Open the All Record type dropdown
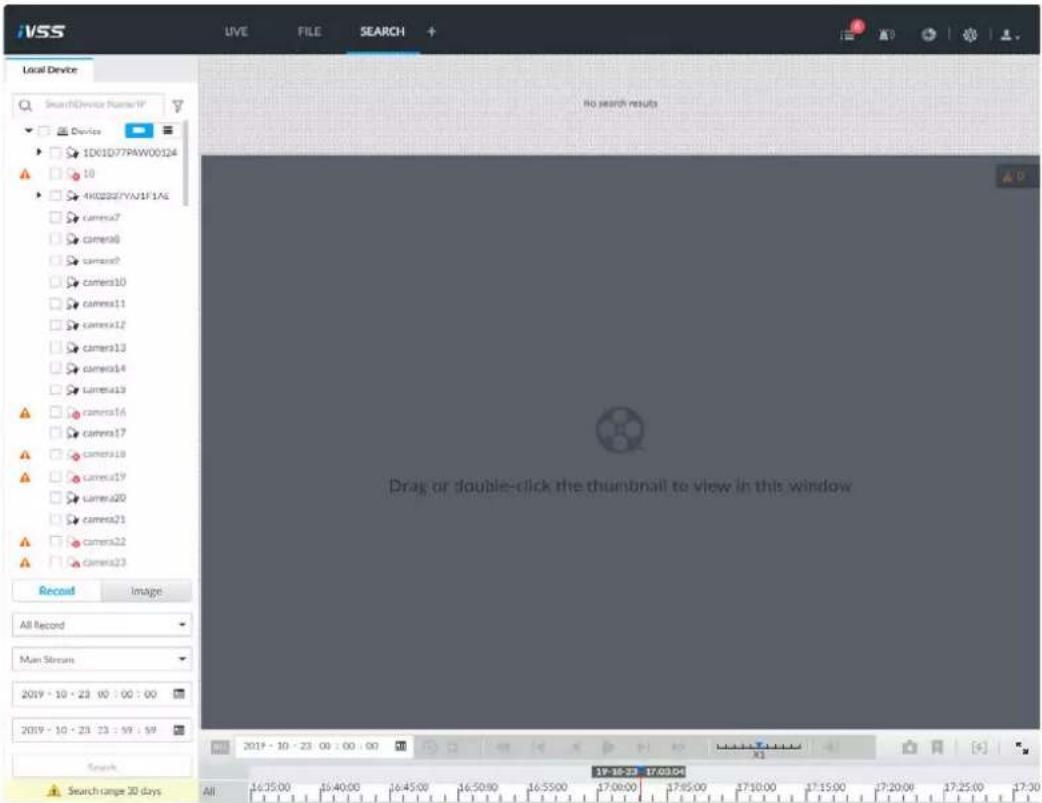Image resolution: width=1042 pixels, height=803 pixels. point(102,625)
